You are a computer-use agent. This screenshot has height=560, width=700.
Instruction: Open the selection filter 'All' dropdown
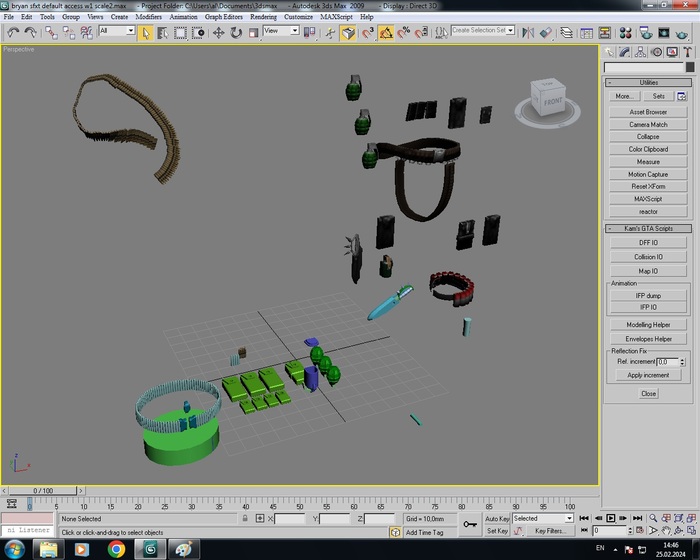pyautogui.click(x=116, y=31)
